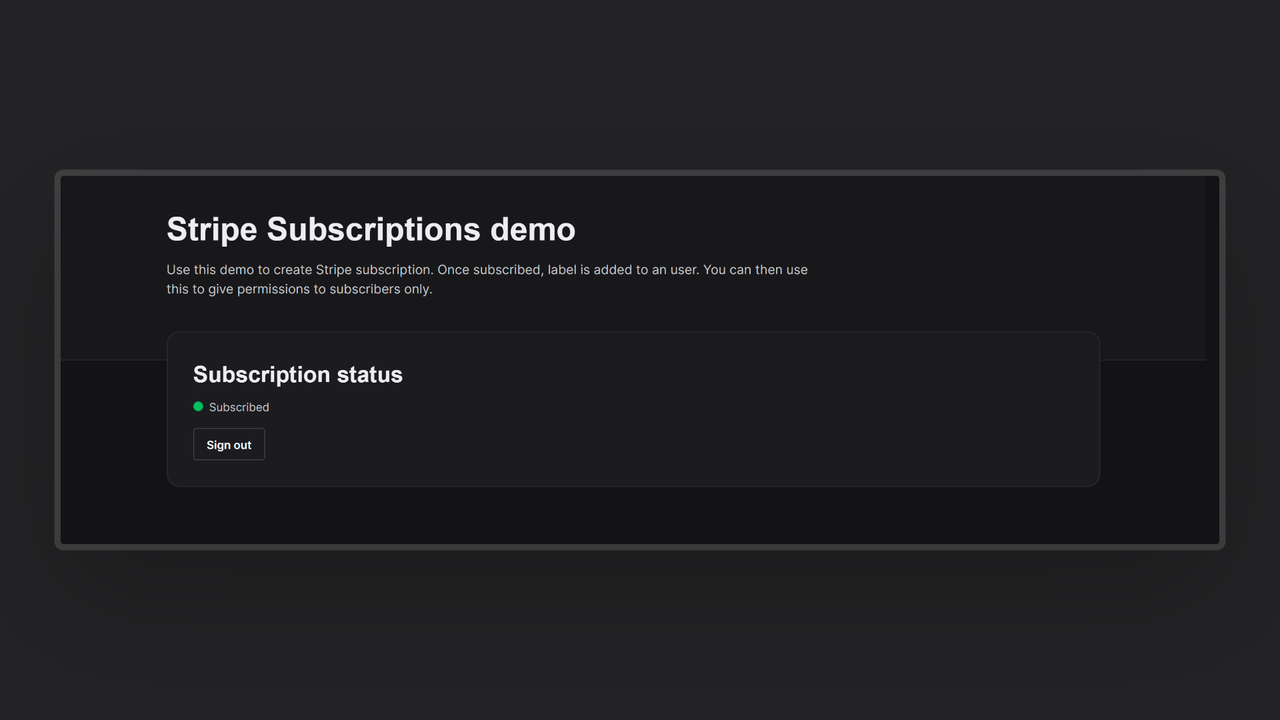Click the 'Subscribed' status text

[x=239, y=407]
